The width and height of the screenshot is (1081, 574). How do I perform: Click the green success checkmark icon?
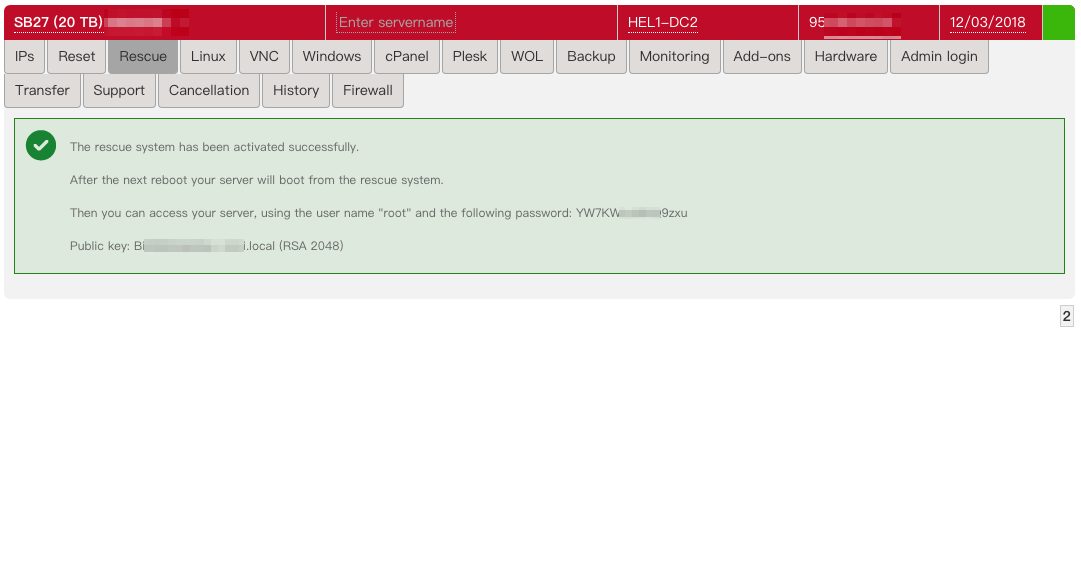pyautogui.click(x=41, y=145)
